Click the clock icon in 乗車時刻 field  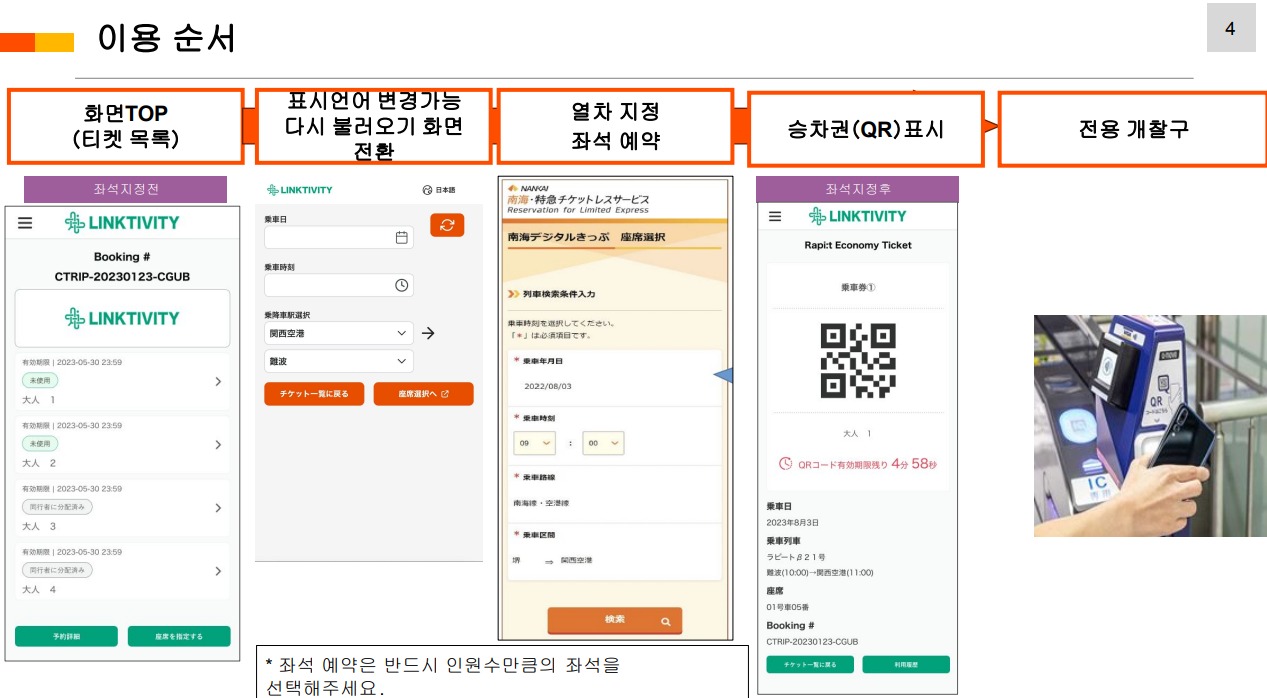402,285
